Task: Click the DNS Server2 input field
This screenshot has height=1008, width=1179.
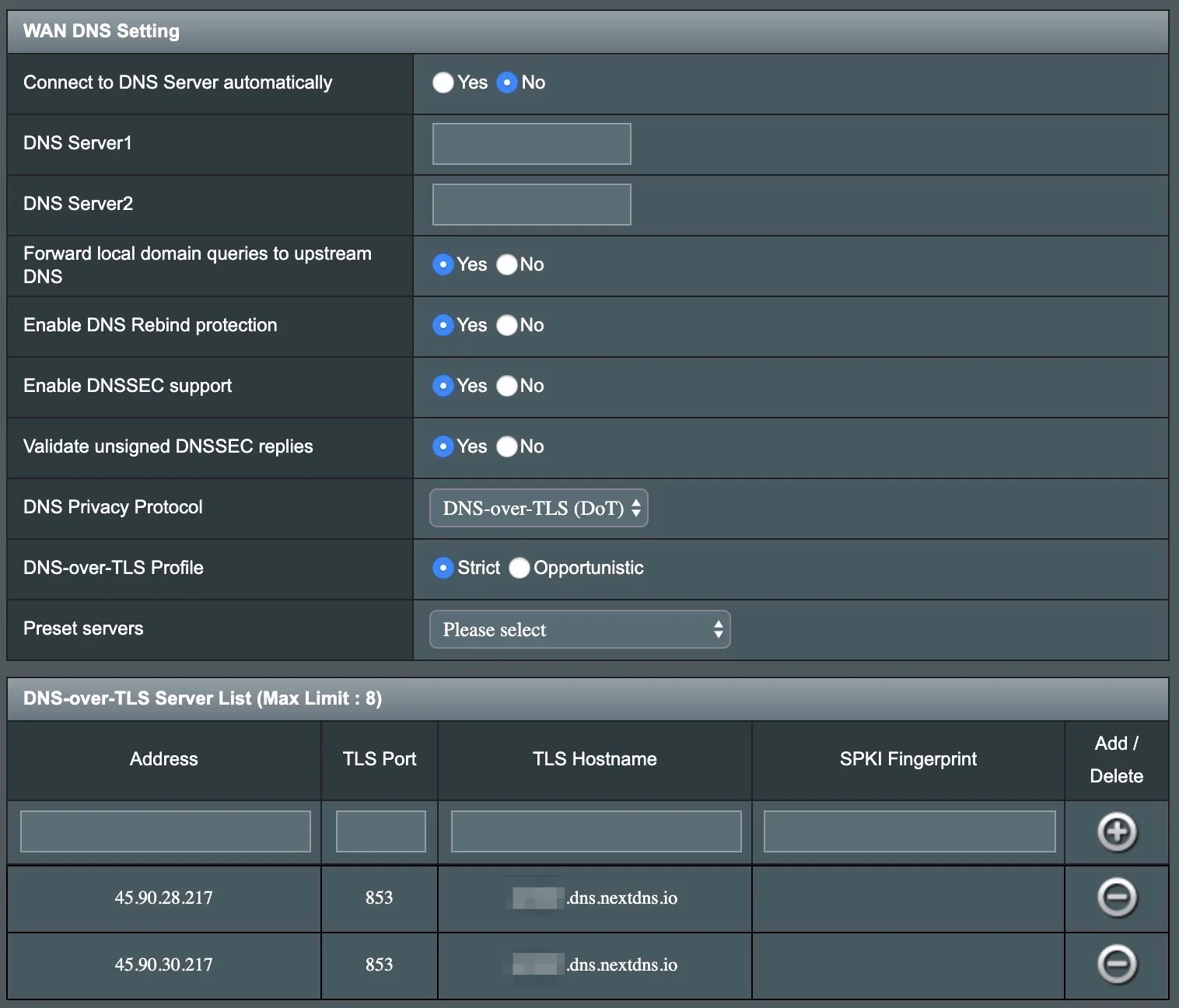Action: 531,204
